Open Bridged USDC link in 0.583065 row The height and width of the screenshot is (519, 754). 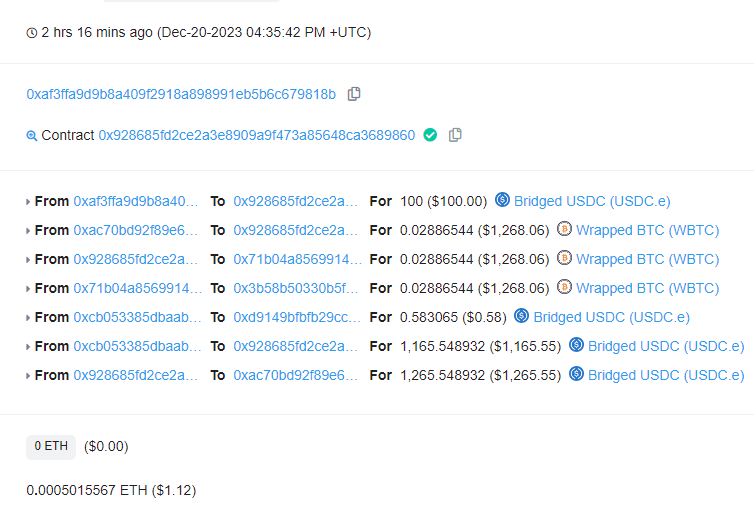pos(612,317)
